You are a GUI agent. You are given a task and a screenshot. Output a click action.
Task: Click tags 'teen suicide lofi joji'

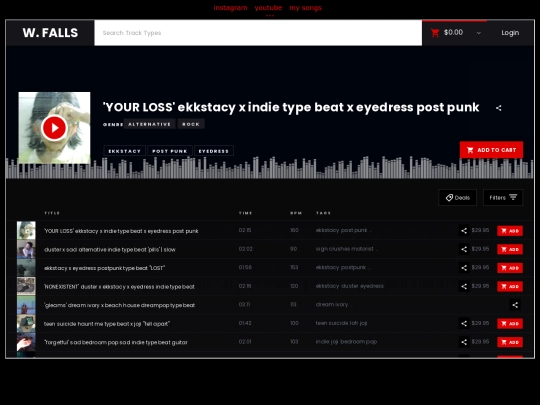(341, 323)
